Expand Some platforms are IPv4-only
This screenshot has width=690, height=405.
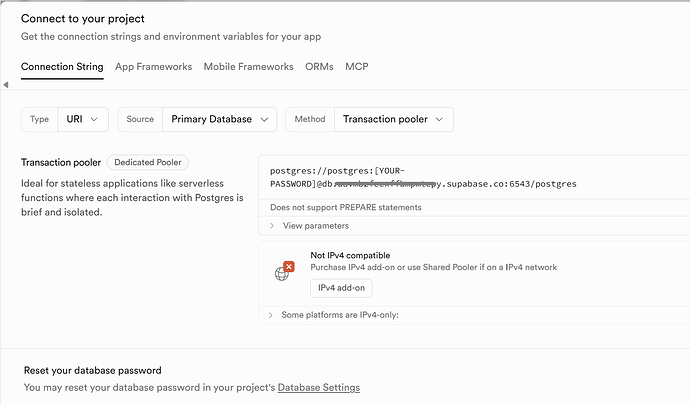[x=340, y=315]
